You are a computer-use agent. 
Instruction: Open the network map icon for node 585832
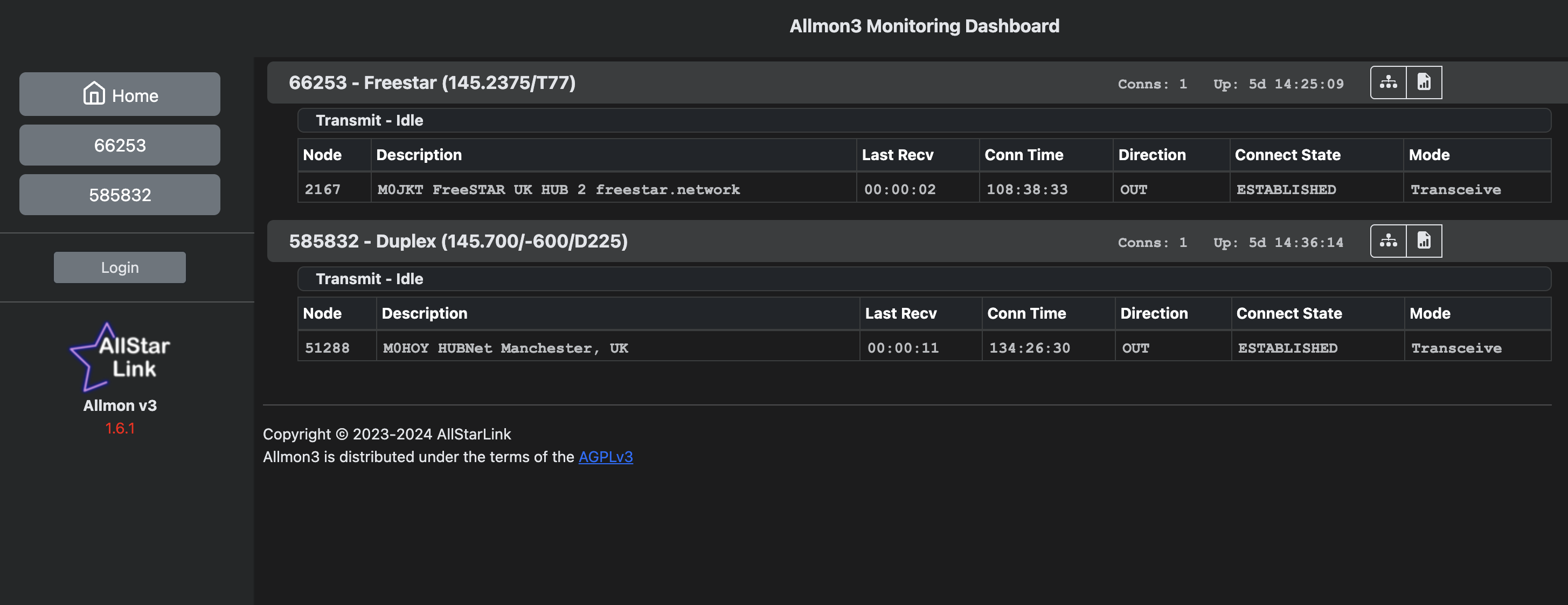1388,240
